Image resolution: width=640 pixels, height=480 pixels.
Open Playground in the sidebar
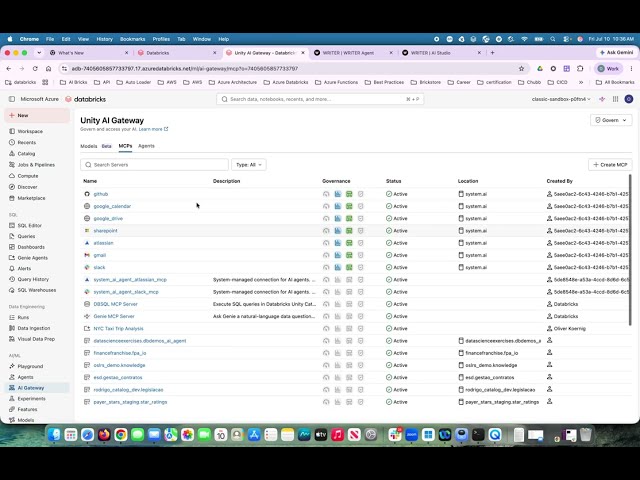click(x=30, y=366)
